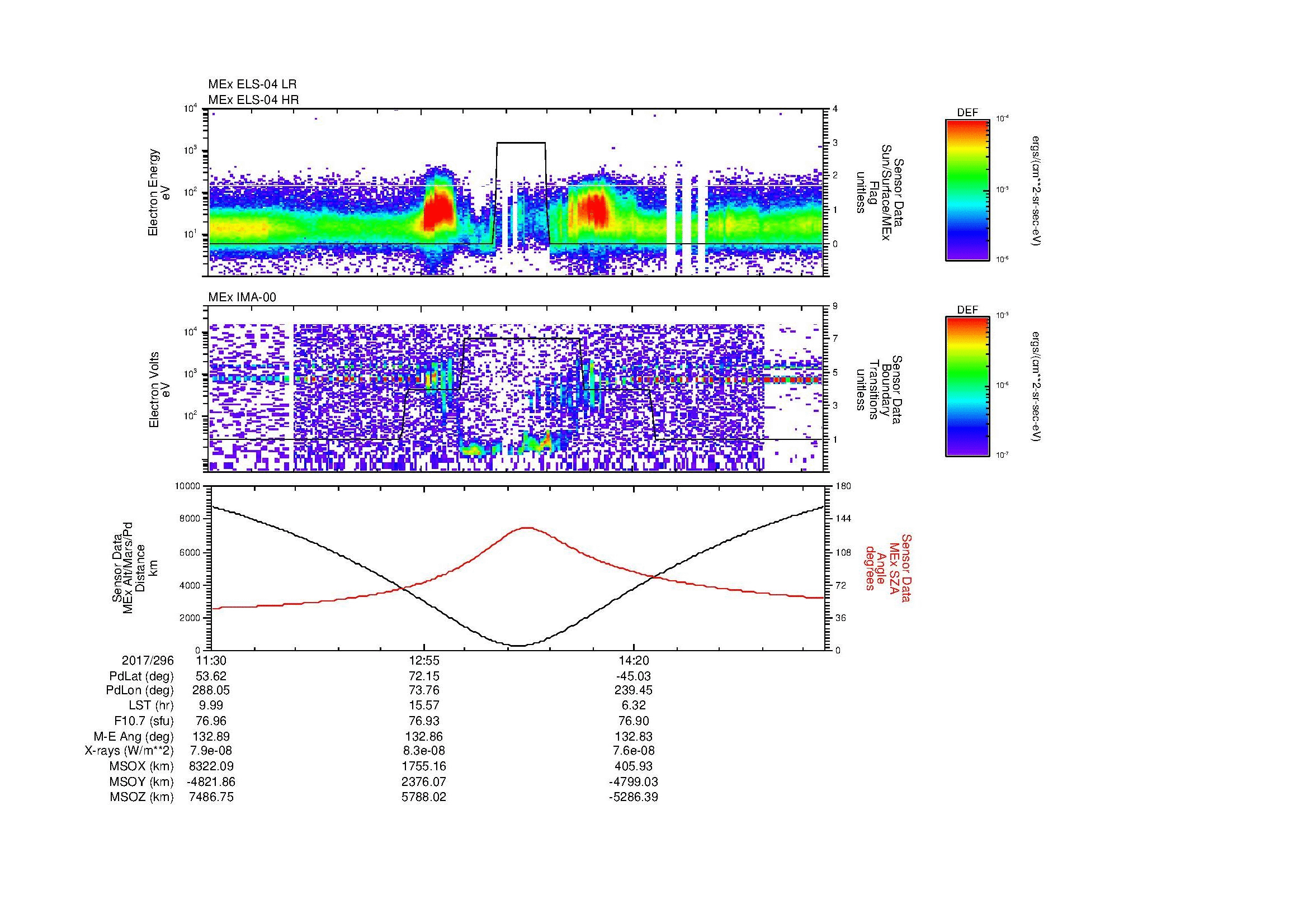Click M-E Ang value 132.86
The height and width of the screenshot is (924, 1308).
(x=424, y=736)
